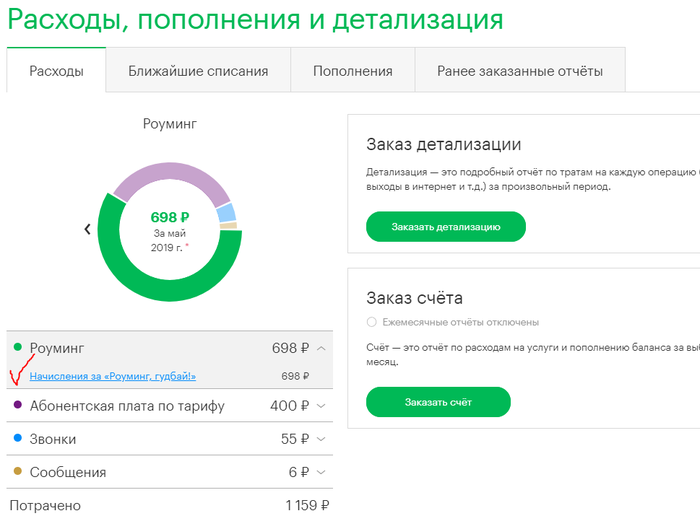The image size is (700, 516).
Task: Switch to the Ближайшие списания tab
Action: 198,71
